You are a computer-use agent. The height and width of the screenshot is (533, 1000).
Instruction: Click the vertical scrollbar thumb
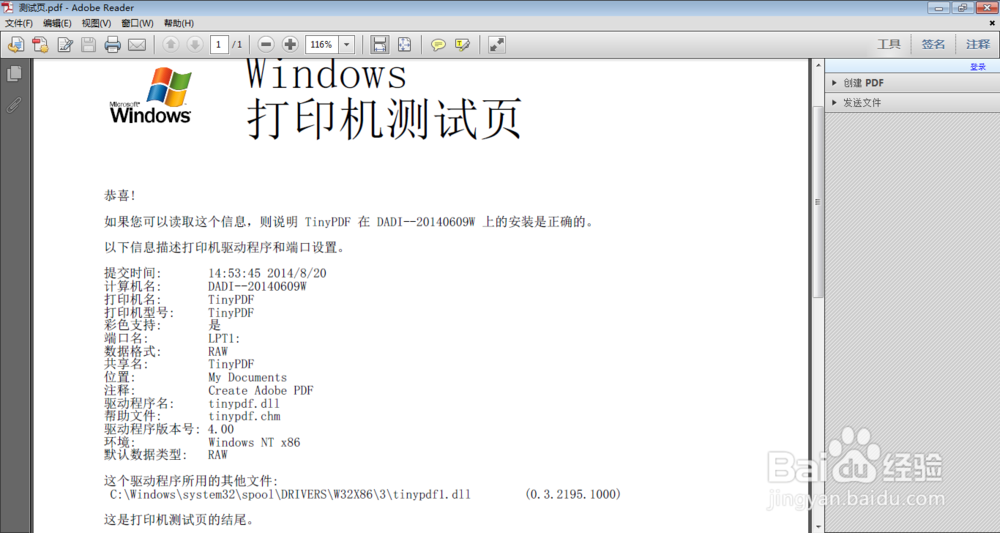[x=818, y=201]
